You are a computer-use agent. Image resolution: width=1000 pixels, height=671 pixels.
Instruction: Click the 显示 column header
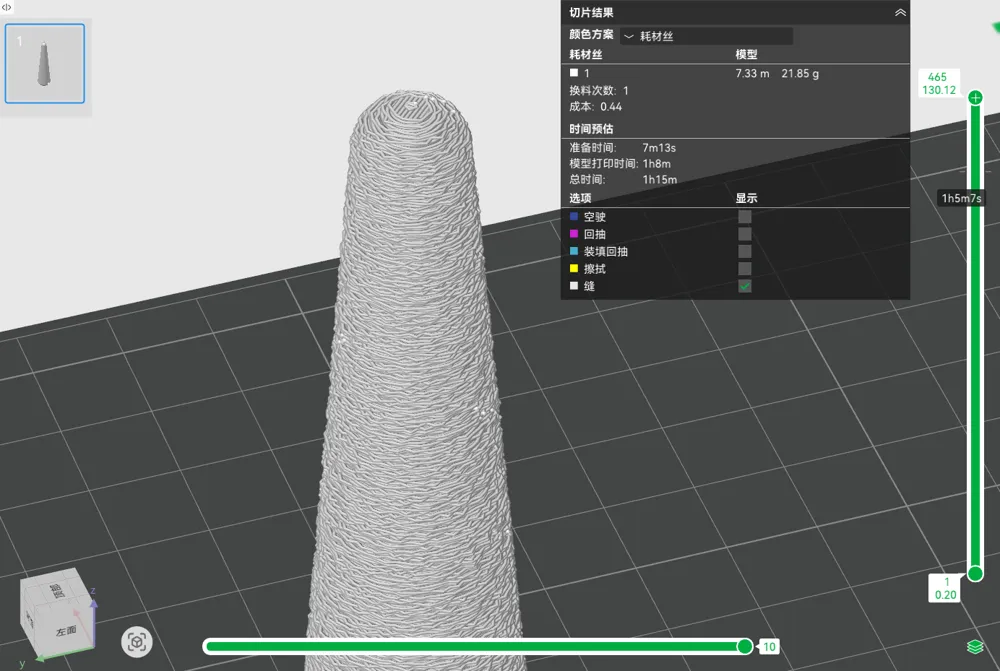pyautogui.click(x=746, y=198)
